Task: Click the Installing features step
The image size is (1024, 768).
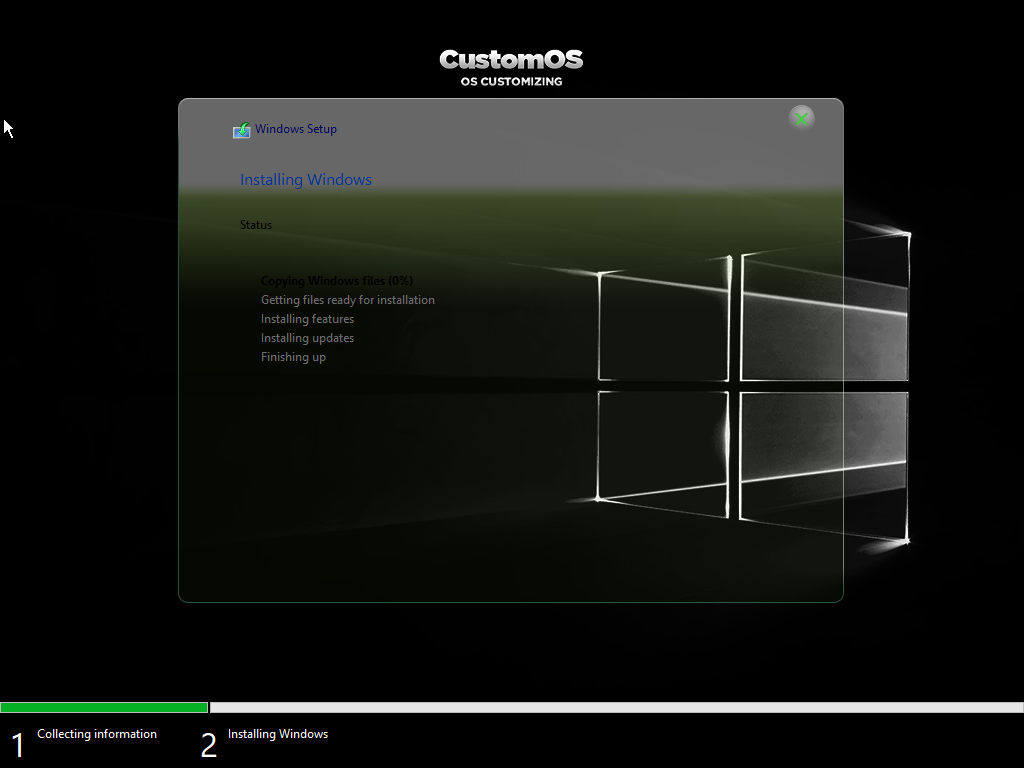Action: coord(308,319)
